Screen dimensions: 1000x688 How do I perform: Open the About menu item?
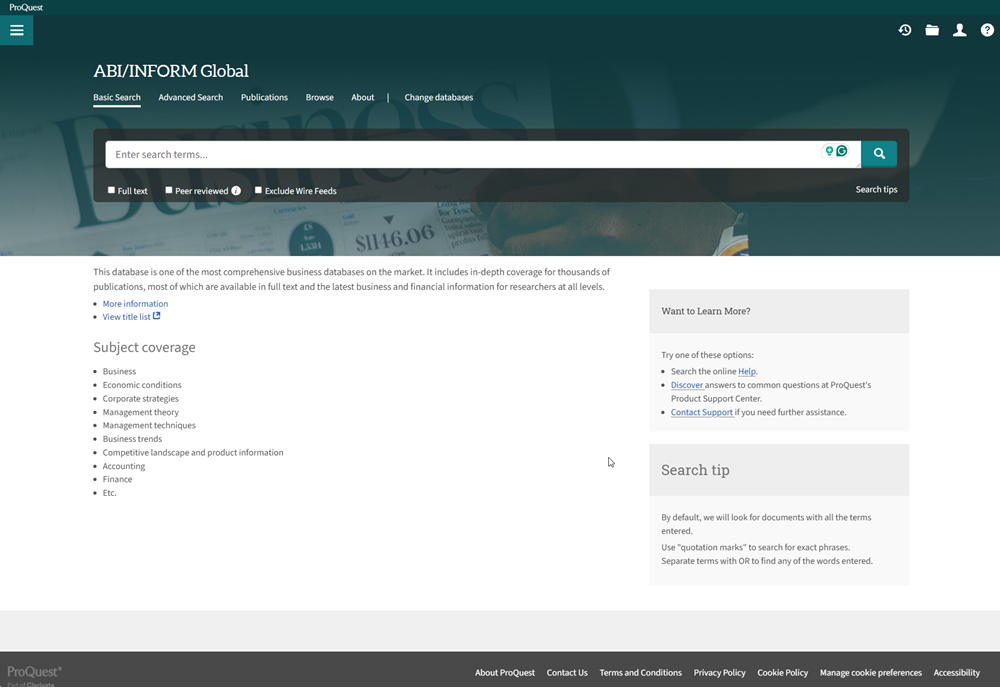coord(362,97)
